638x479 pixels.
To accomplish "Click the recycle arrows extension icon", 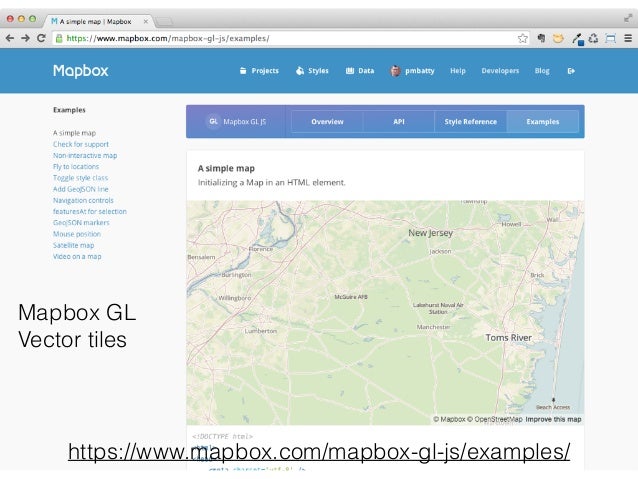I will pos(593,39).
